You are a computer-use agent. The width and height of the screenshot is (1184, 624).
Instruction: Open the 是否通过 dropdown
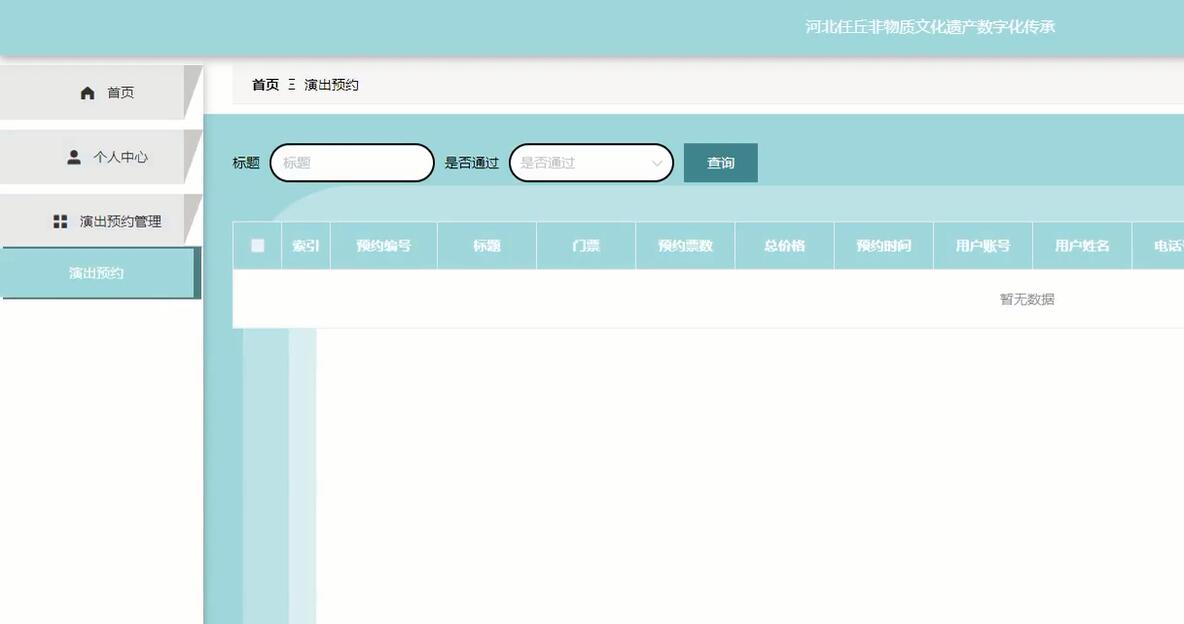click(591, 162)
